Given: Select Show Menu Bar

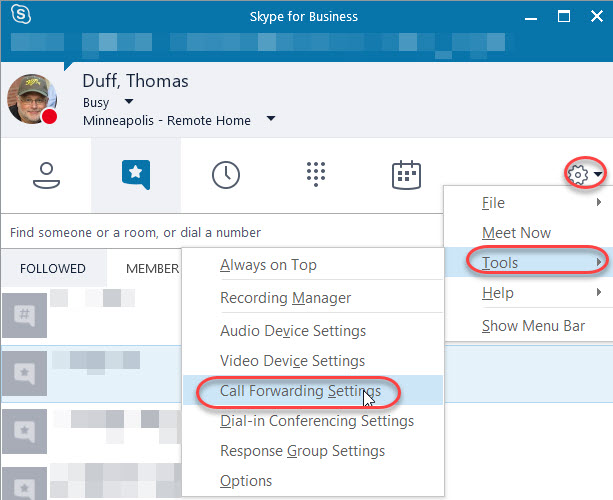Looking at the screenshot, I should click(528, 326).
